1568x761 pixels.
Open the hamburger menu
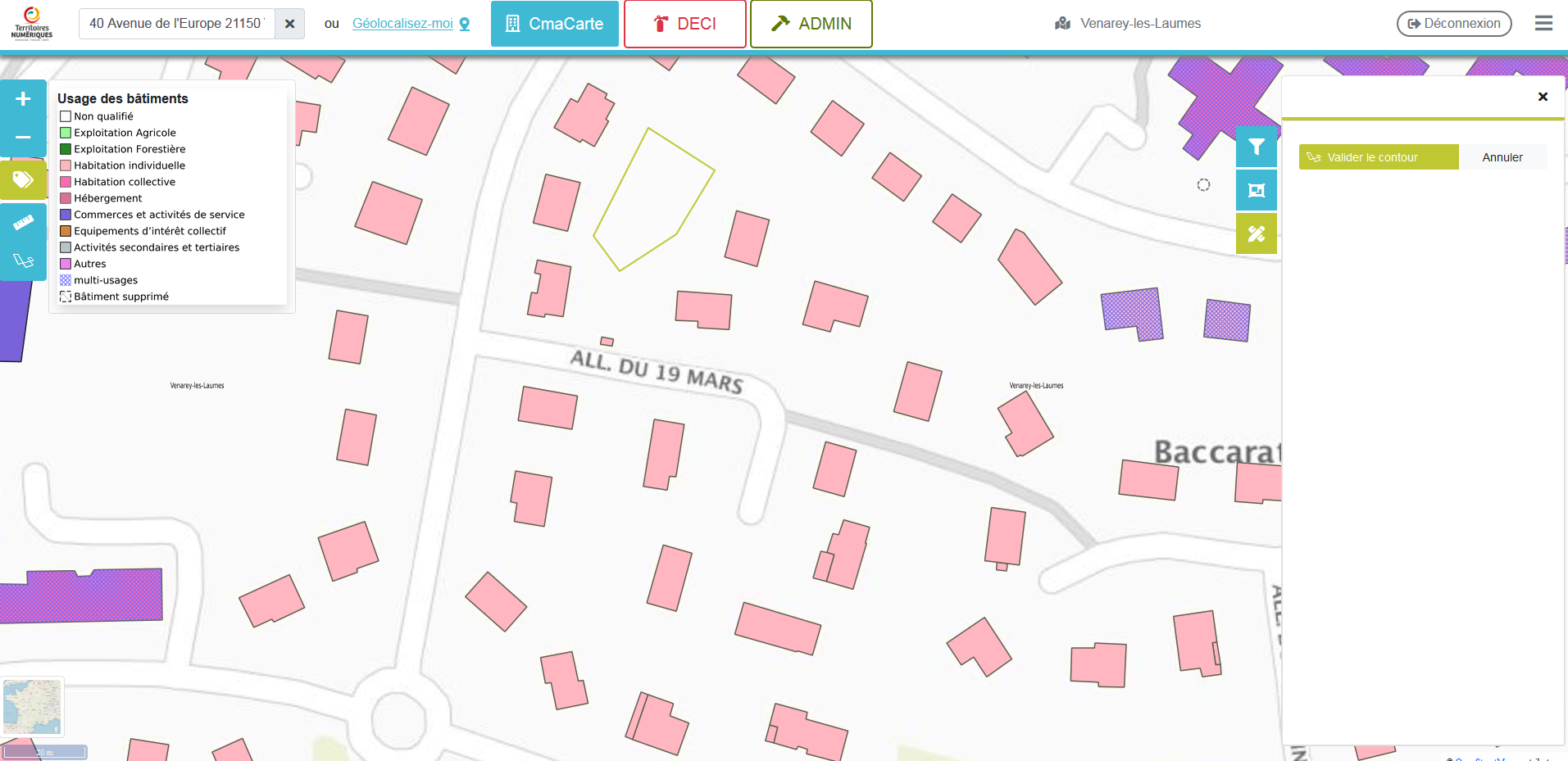(x=1543, y=23)
